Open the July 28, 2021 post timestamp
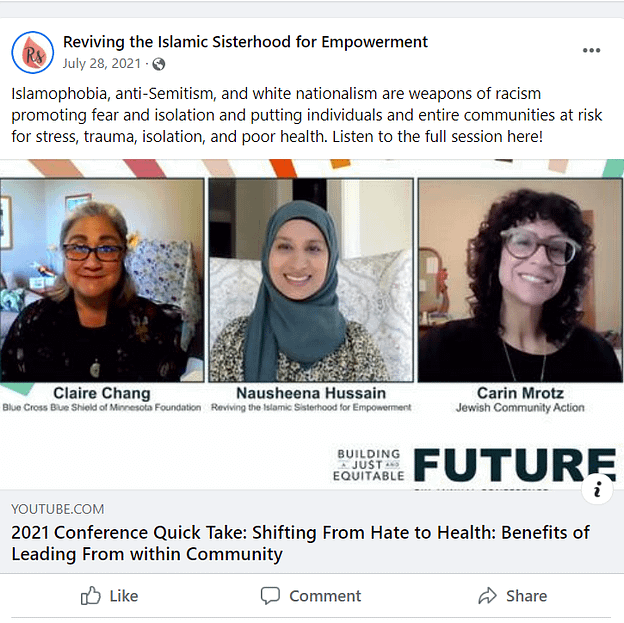The width and height of the screenshot is (624, 623). point(102,64)
